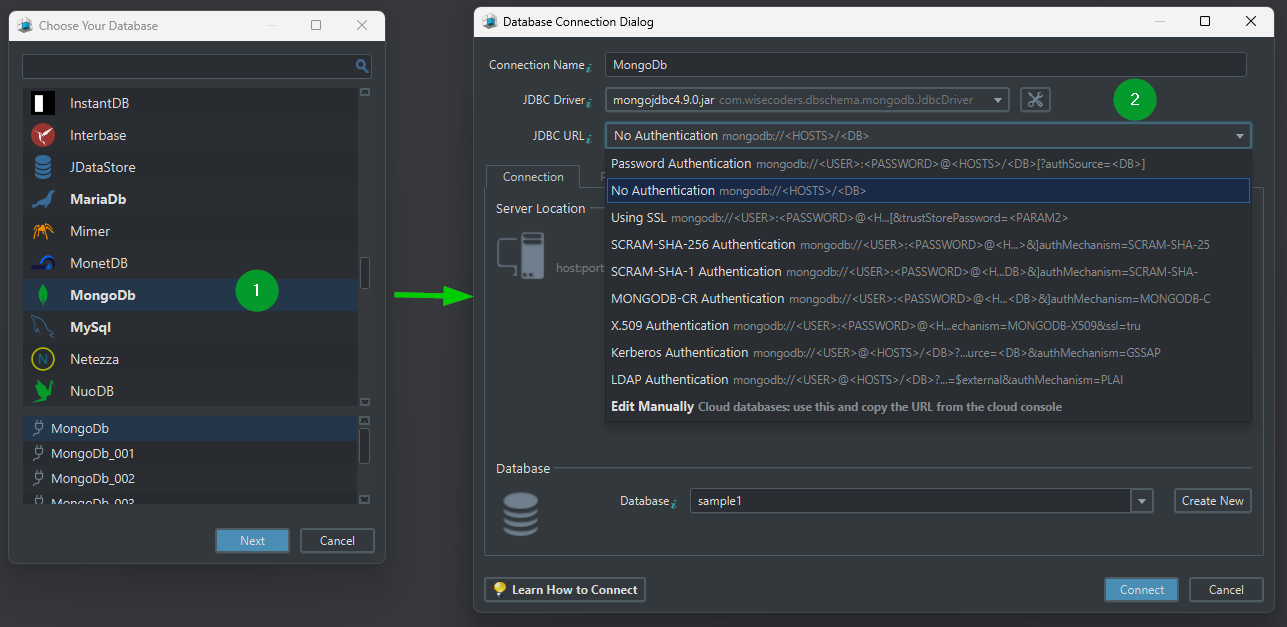
Task: Select the MongoDb_002 connection entry
Action: pos(190,478)
